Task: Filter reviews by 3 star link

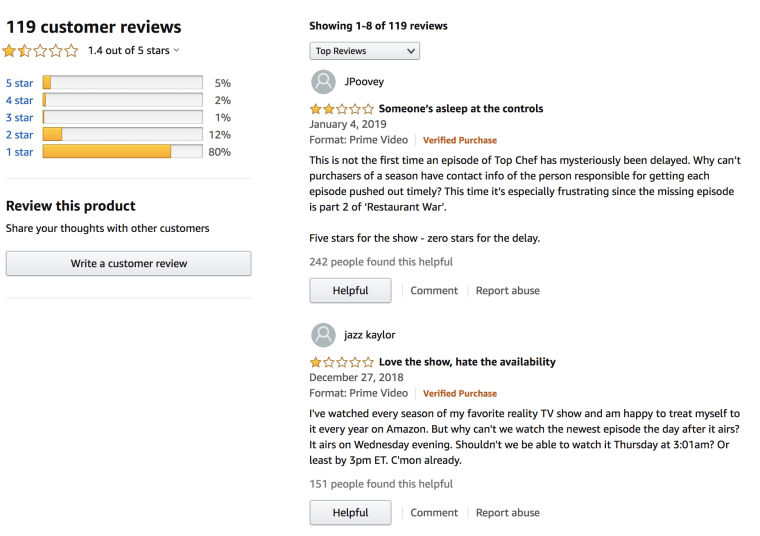Action: pos(19,118)
